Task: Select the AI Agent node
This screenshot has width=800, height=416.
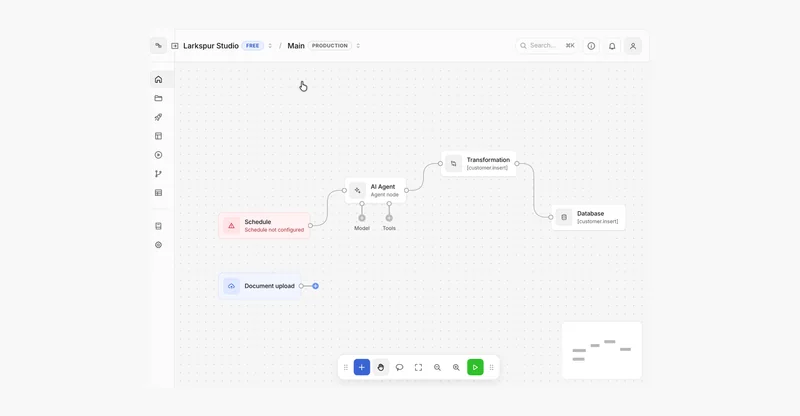Action: point(375,190)
